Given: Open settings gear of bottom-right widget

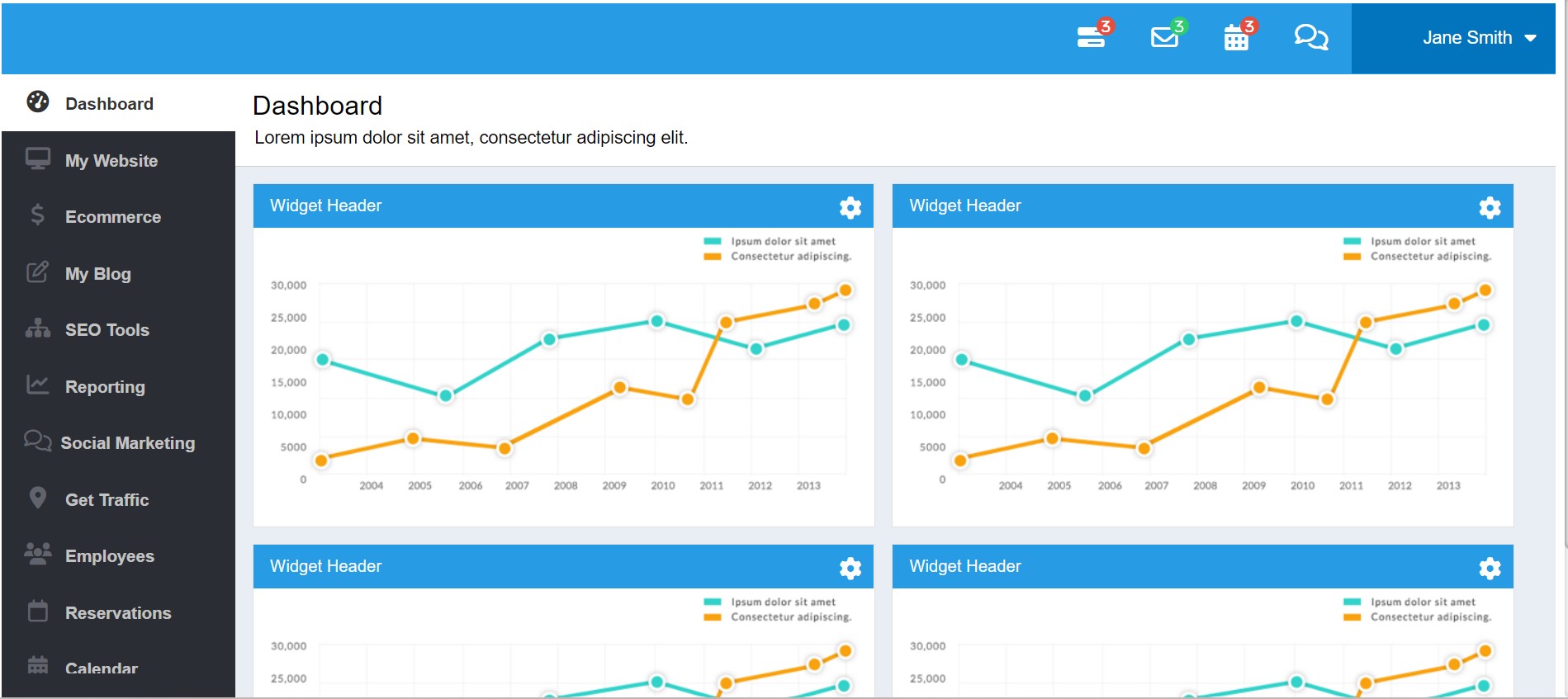Looking at the screenshot, I should 1490,568.
